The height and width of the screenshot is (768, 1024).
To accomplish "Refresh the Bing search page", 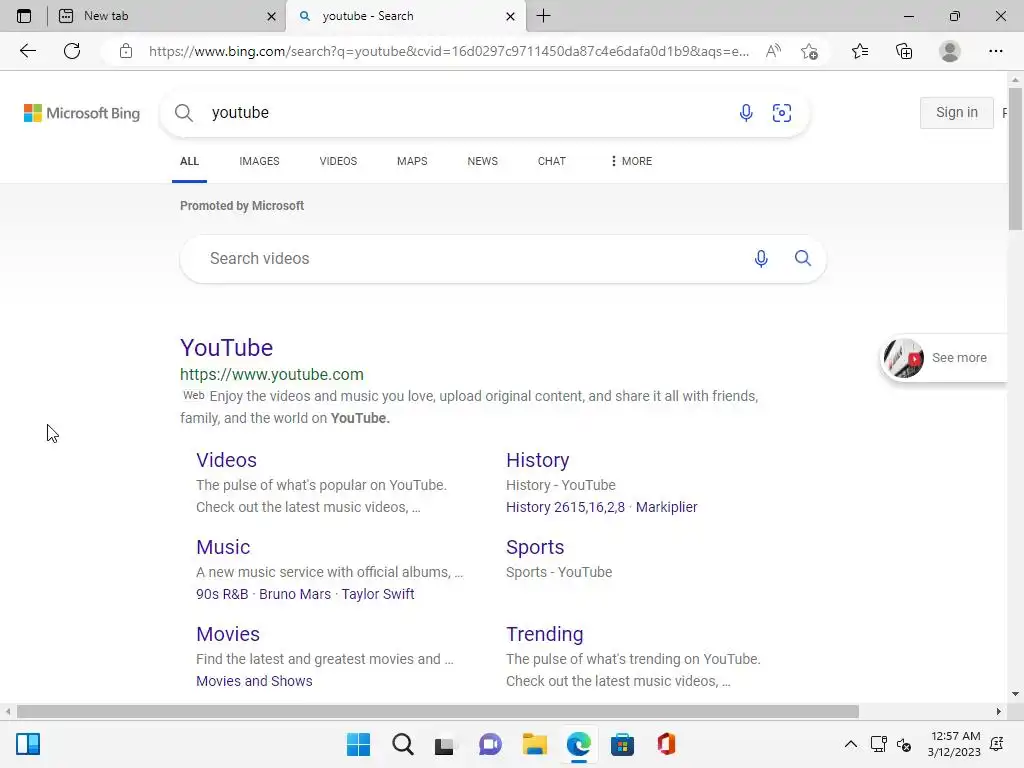I will pos(72,51).
